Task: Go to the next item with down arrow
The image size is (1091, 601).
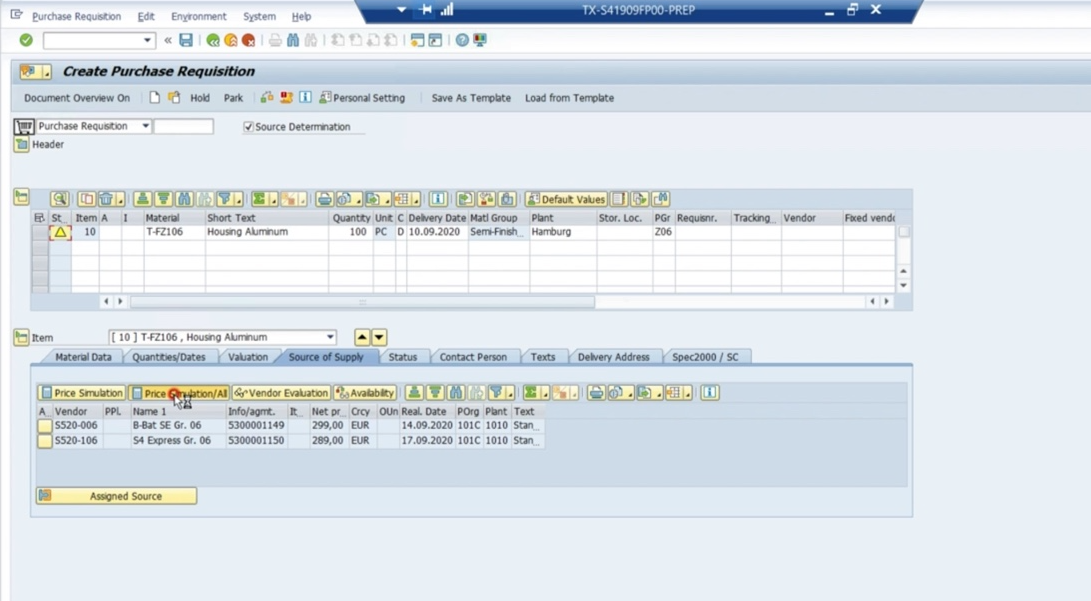Action: pos(379,337)
